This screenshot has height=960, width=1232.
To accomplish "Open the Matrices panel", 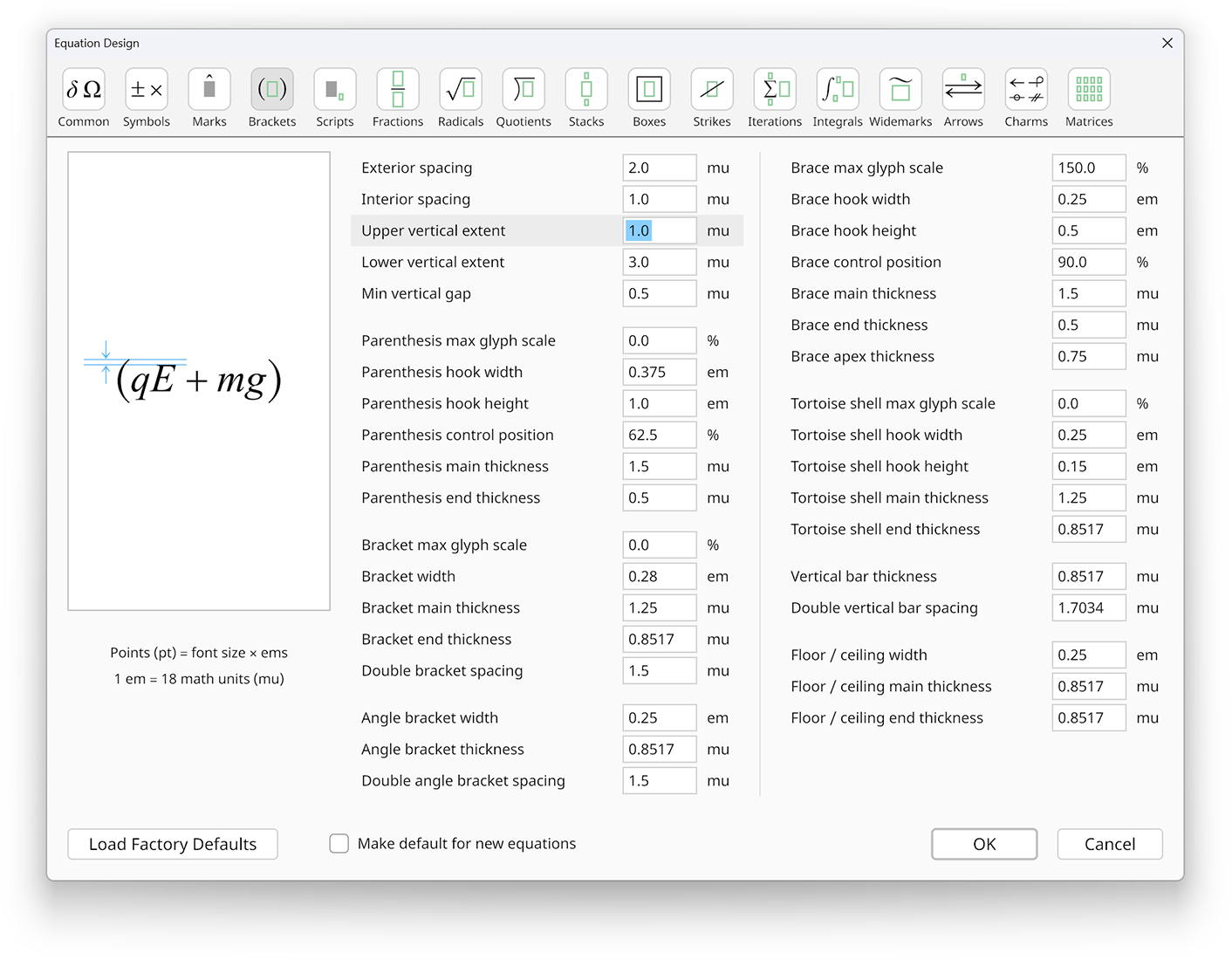I will click(1088, 96).
